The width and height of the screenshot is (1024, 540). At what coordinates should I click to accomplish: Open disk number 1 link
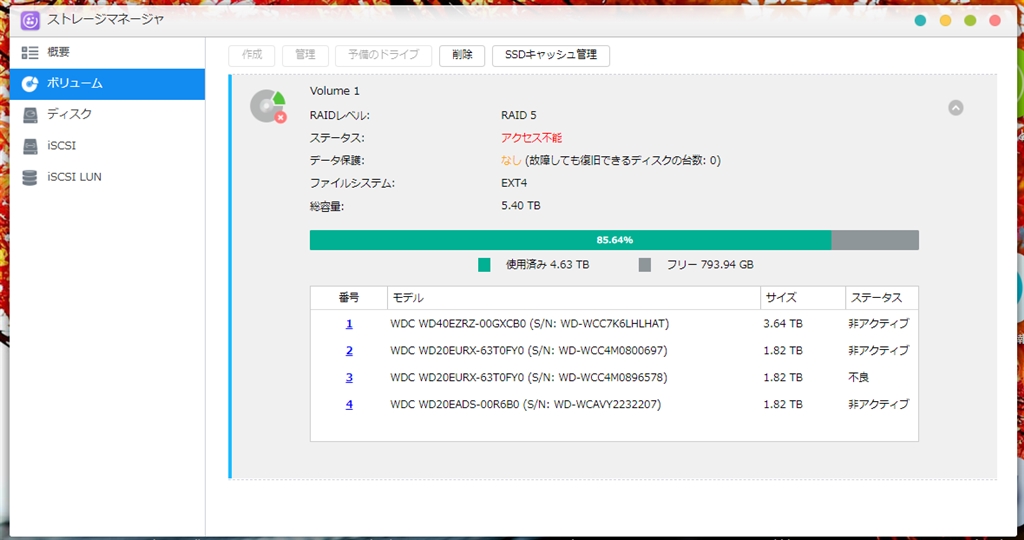click(349, 324)
